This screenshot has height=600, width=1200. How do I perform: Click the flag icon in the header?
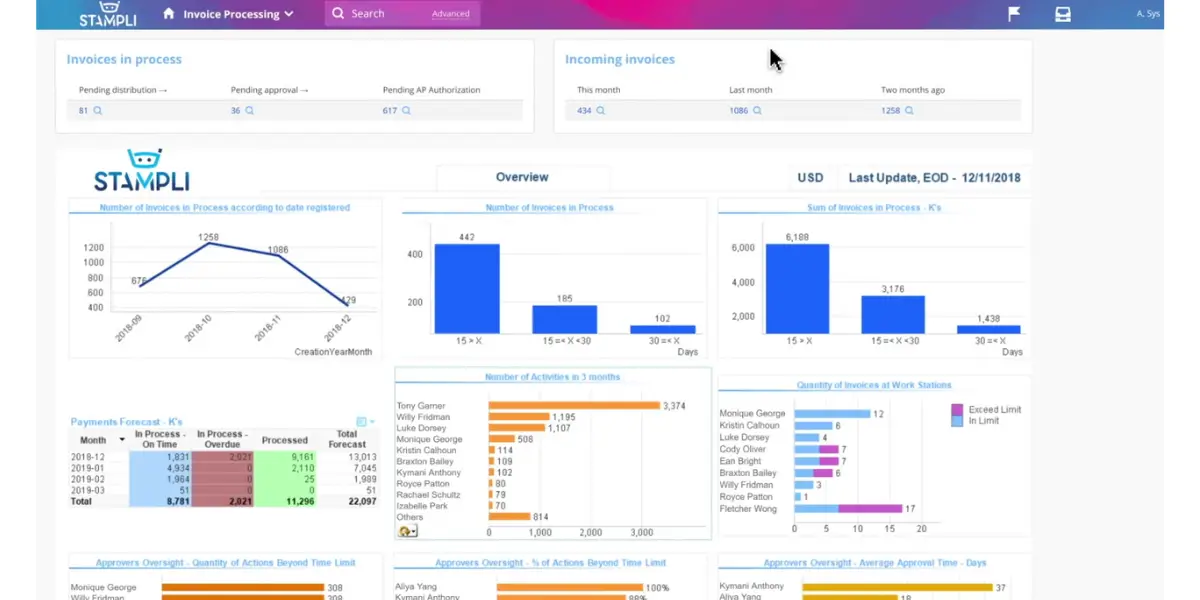coord(1014,14)
